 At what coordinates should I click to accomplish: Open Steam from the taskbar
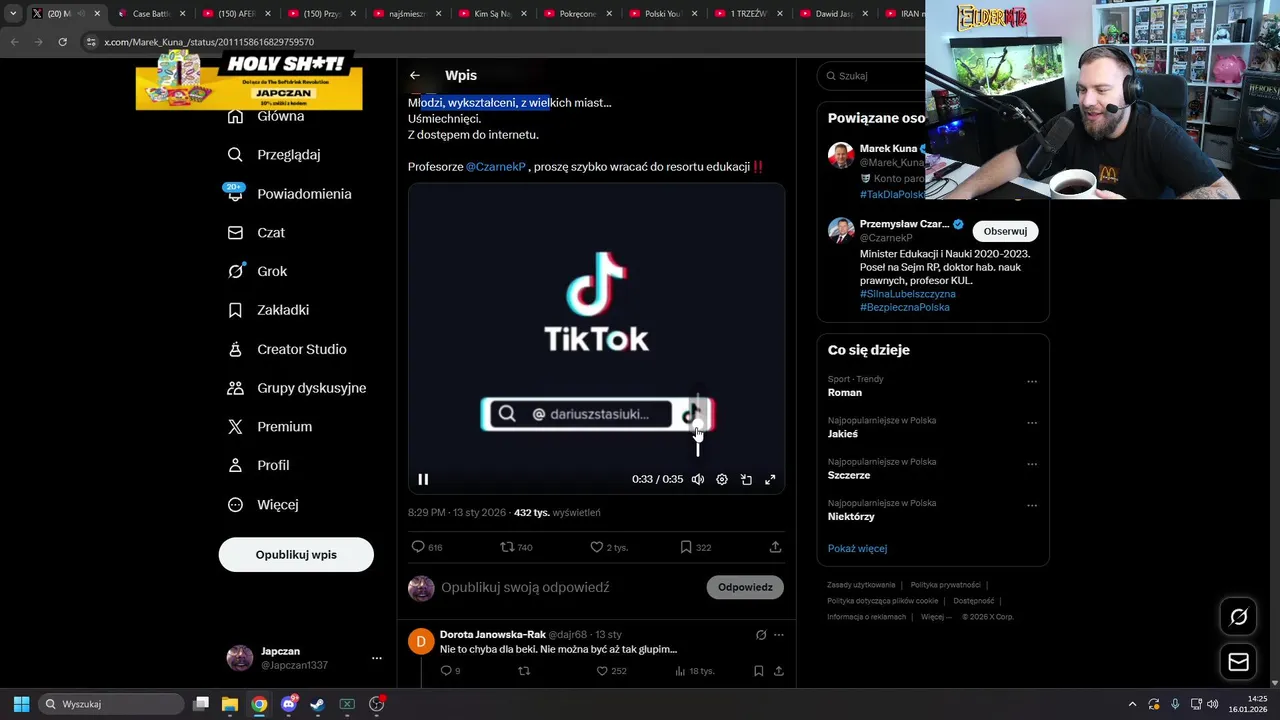(317, 704)
